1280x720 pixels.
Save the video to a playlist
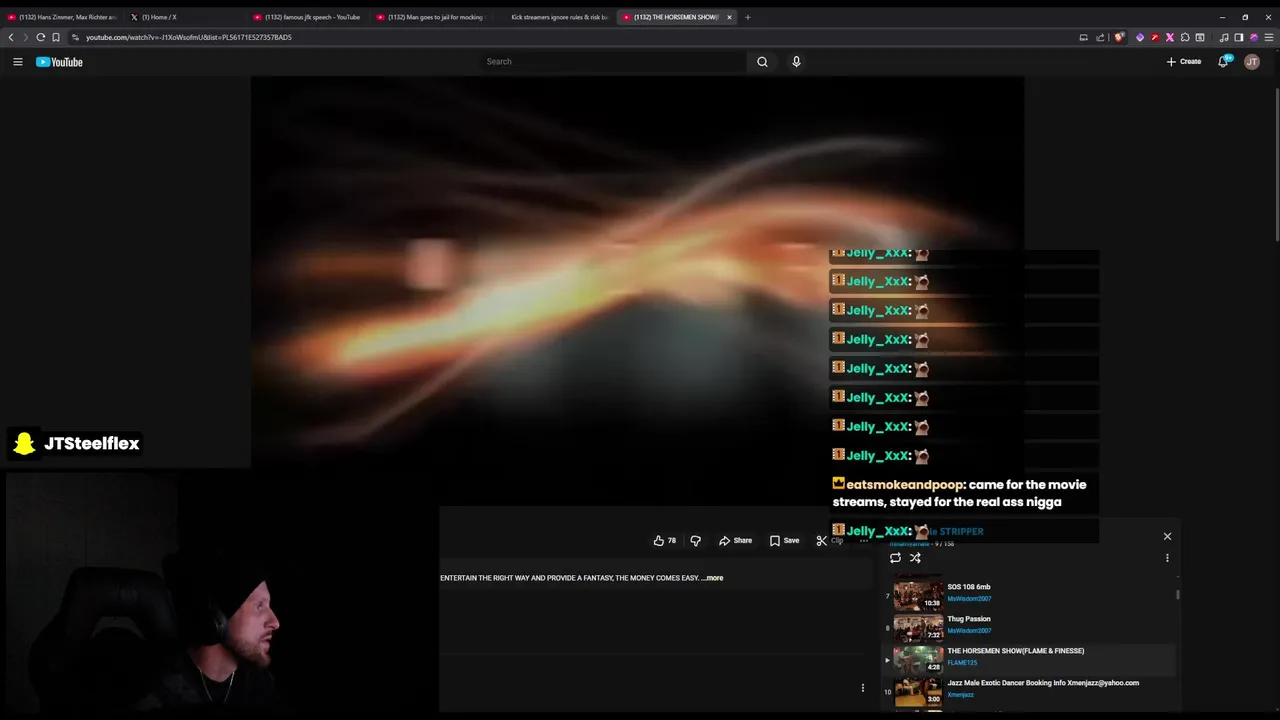784,540
